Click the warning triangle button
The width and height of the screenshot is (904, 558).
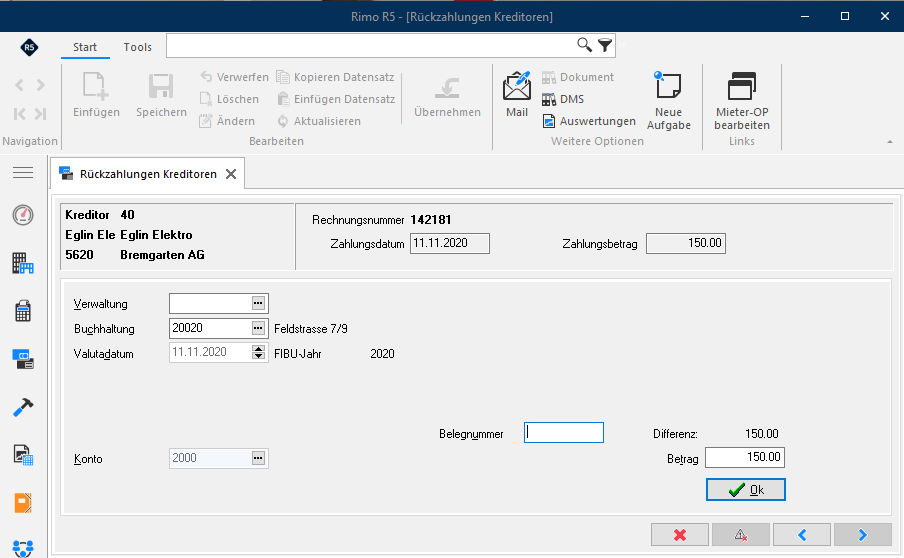[x=741, y=535]
